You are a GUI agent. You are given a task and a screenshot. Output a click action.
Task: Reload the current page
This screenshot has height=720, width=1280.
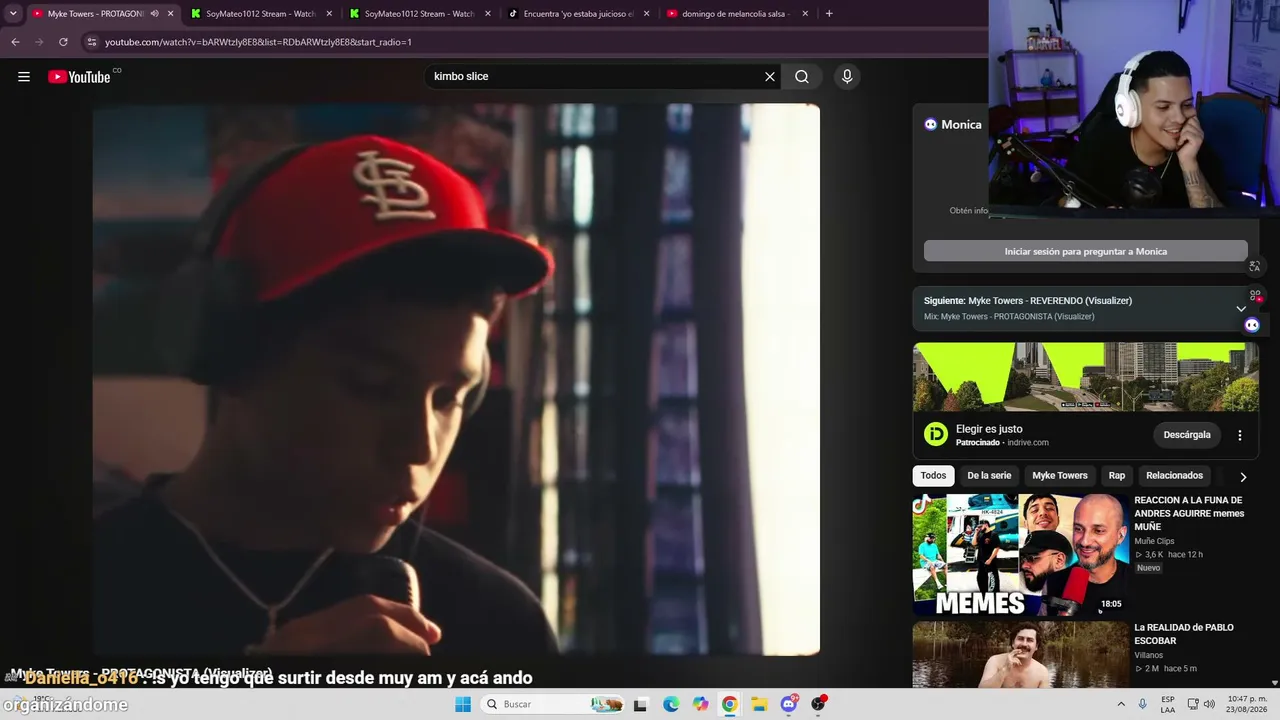click(63, 42)
